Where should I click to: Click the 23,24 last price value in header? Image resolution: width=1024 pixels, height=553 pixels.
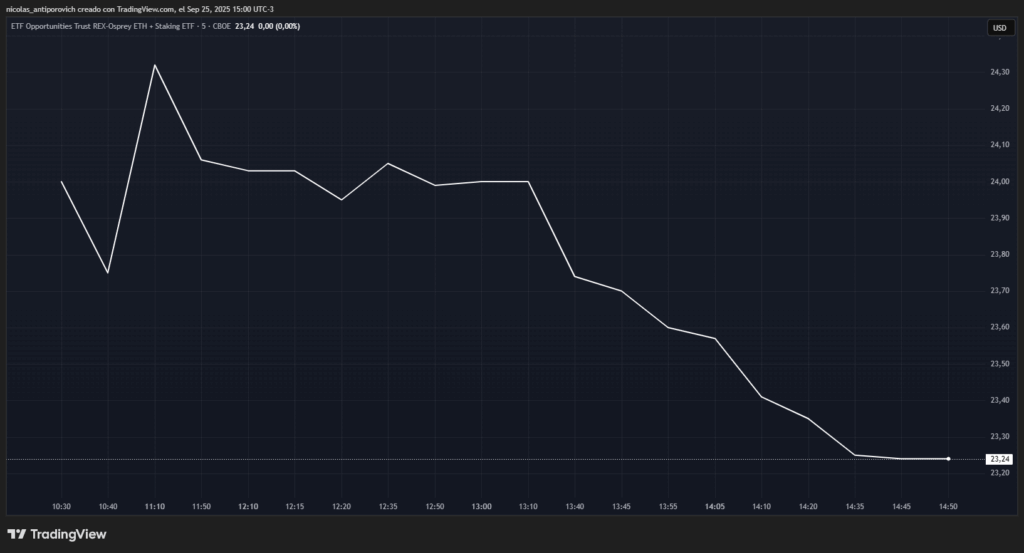(x=245, y=26)
